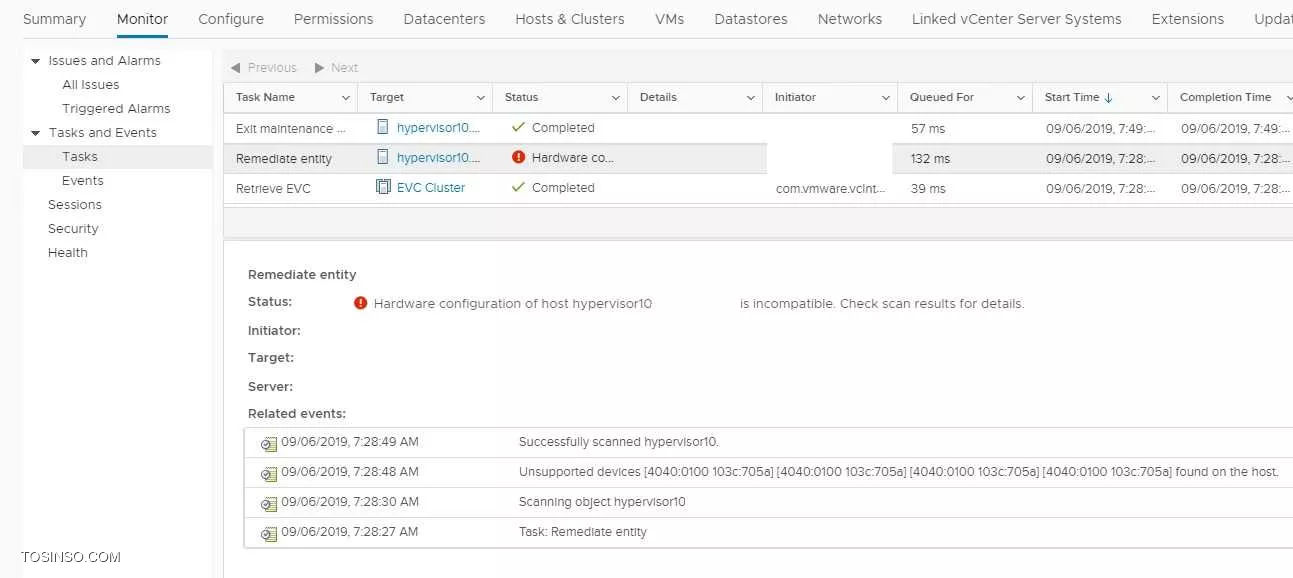Click green checkmark in Retrieve EVC row

(x=518, y=187)
